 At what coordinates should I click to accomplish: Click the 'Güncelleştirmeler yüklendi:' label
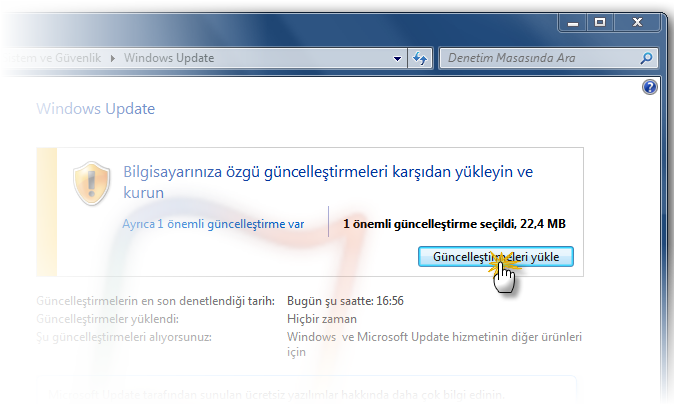(x=107, y=319)
